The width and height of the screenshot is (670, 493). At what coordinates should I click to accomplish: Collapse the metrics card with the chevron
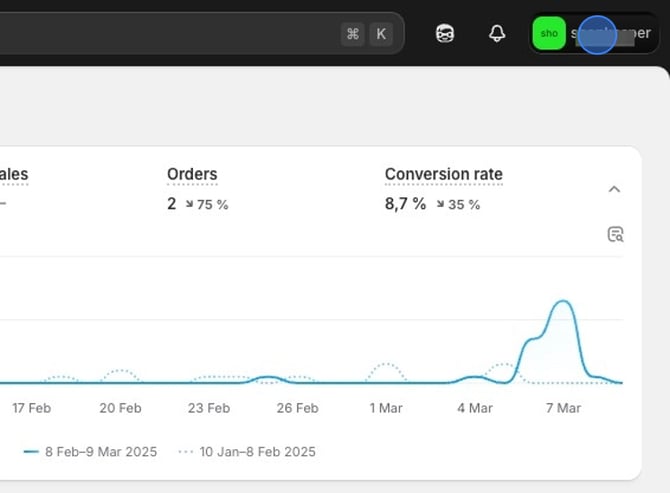(x=615, y=189)
